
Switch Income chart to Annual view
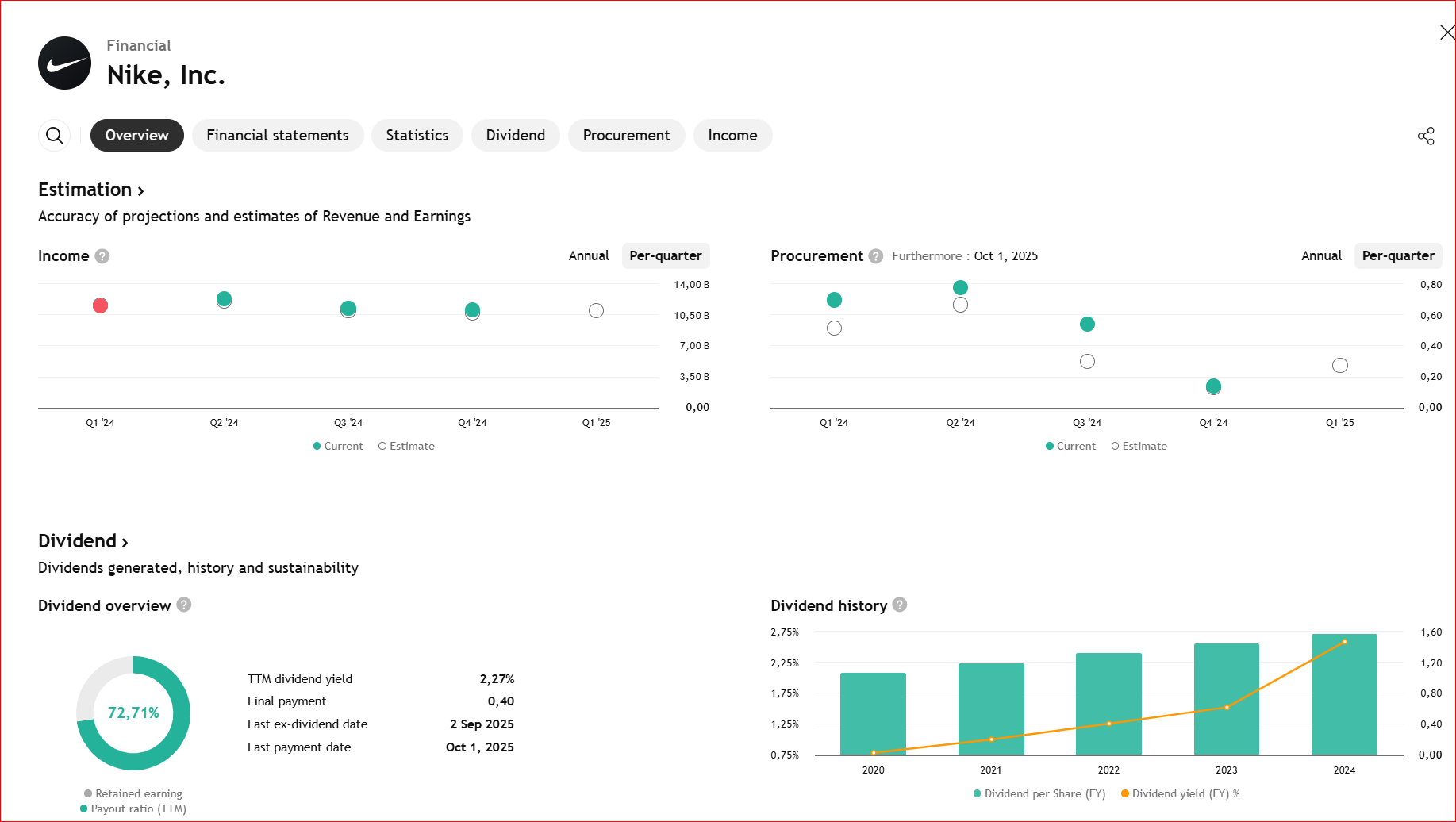click(589, 256)
